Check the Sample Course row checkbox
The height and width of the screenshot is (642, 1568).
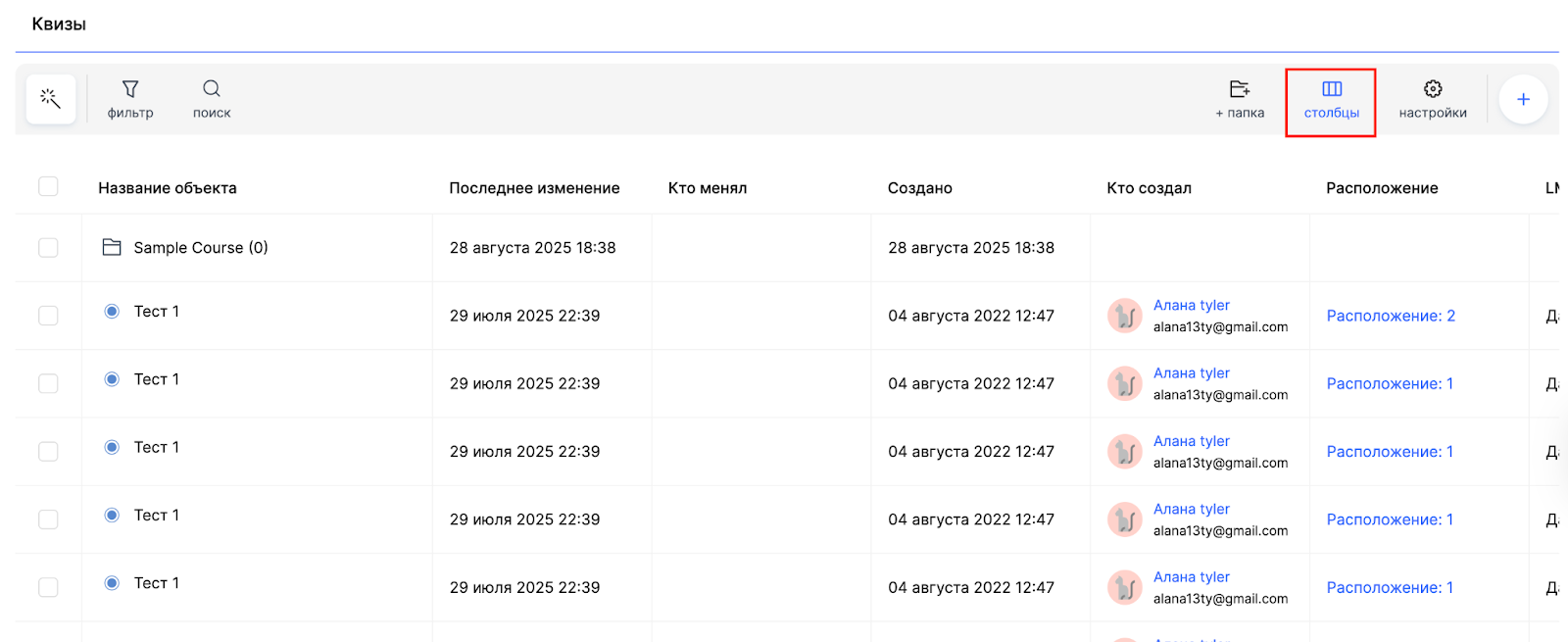click(x=48, y=248)
